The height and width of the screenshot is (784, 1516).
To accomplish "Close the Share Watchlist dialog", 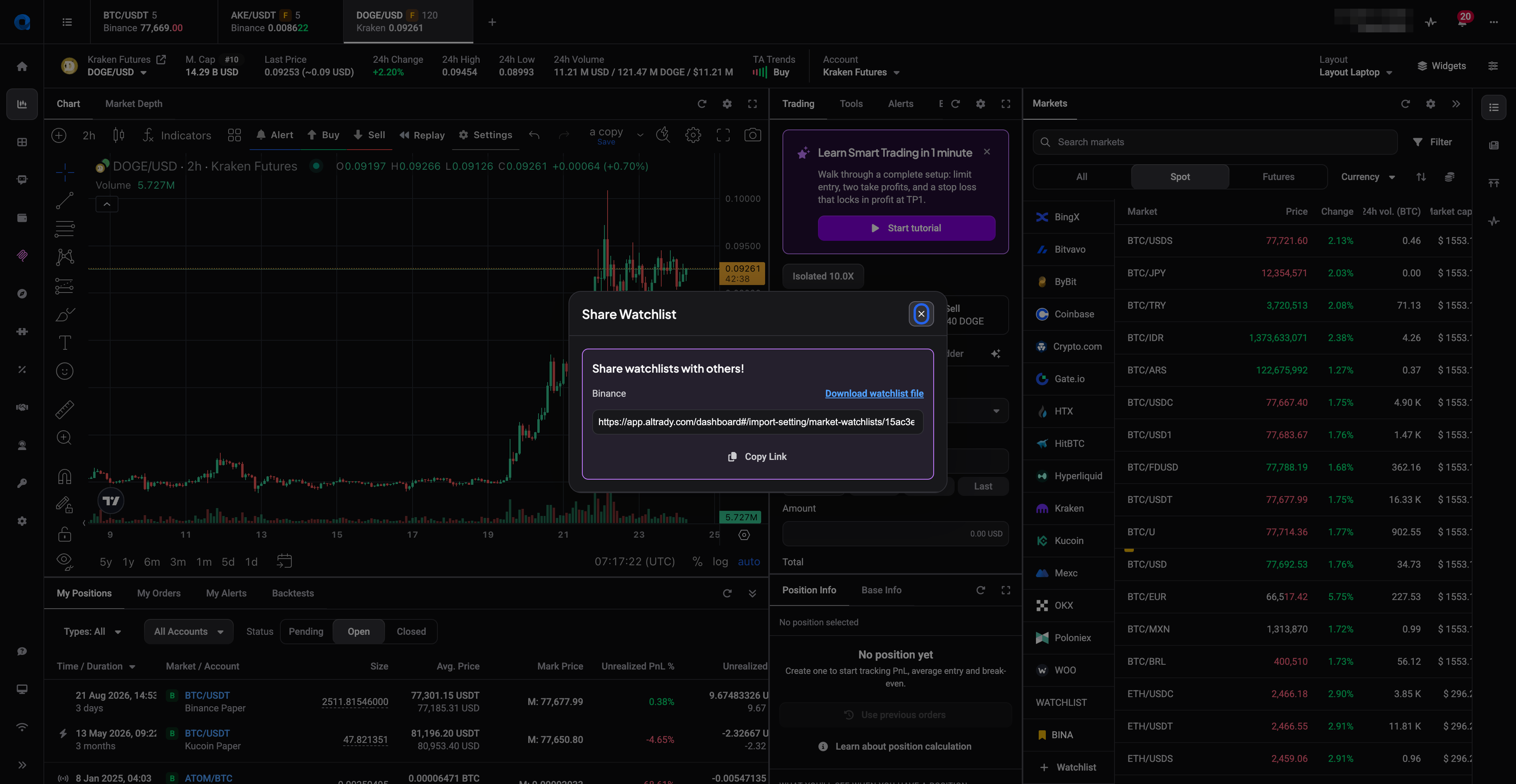I will coord(921,314).
